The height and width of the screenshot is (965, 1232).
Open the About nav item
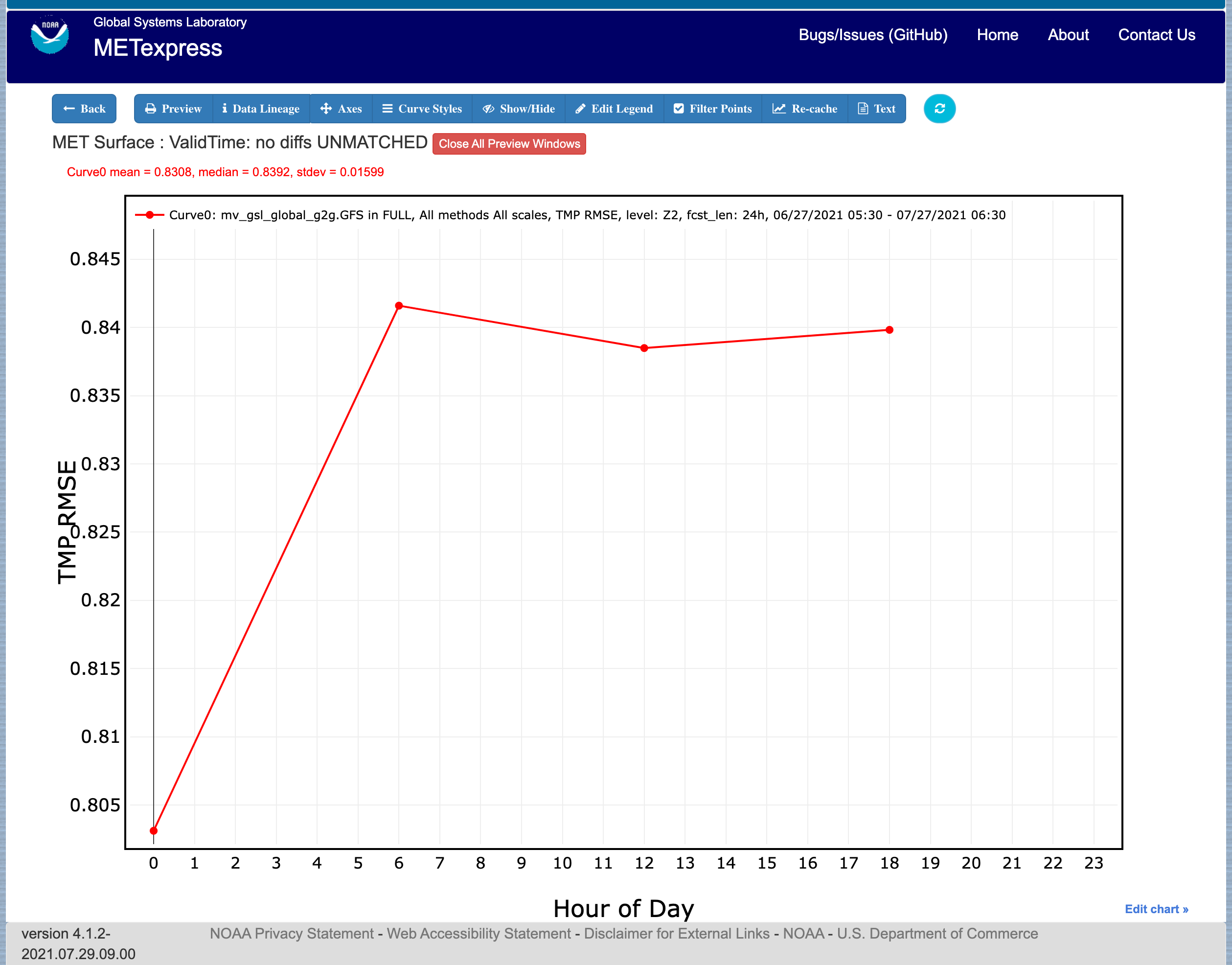pyautogui.click(x=1068, y=35)
